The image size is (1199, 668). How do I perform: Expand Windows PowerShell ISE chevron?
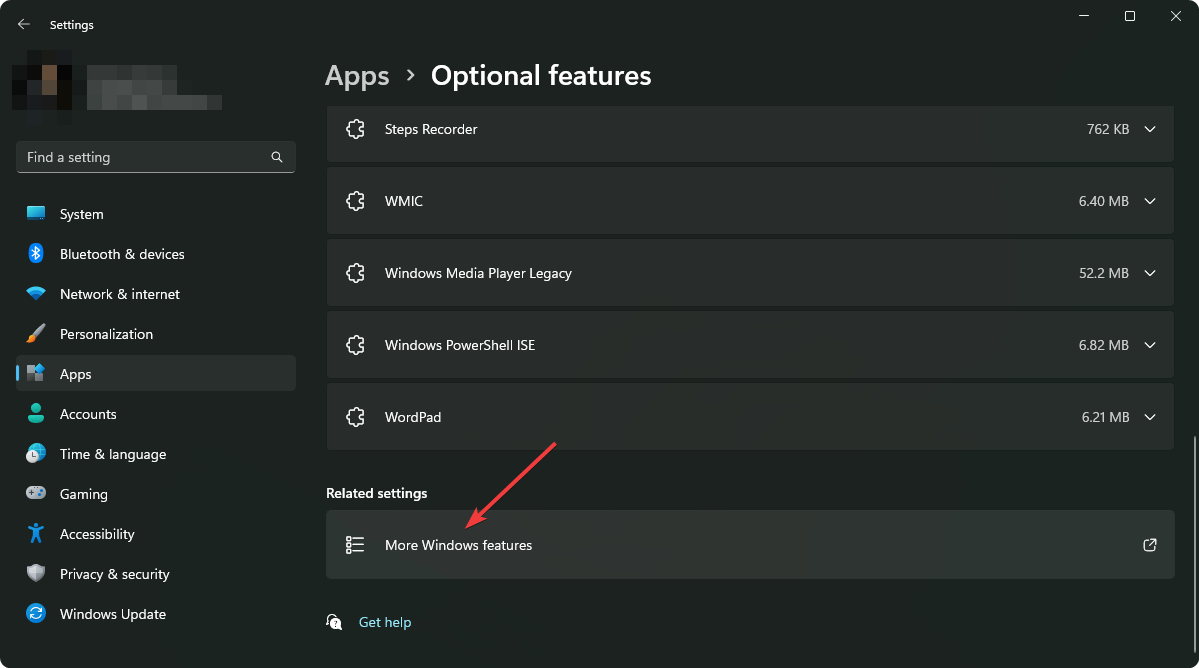coord(1149,345)
